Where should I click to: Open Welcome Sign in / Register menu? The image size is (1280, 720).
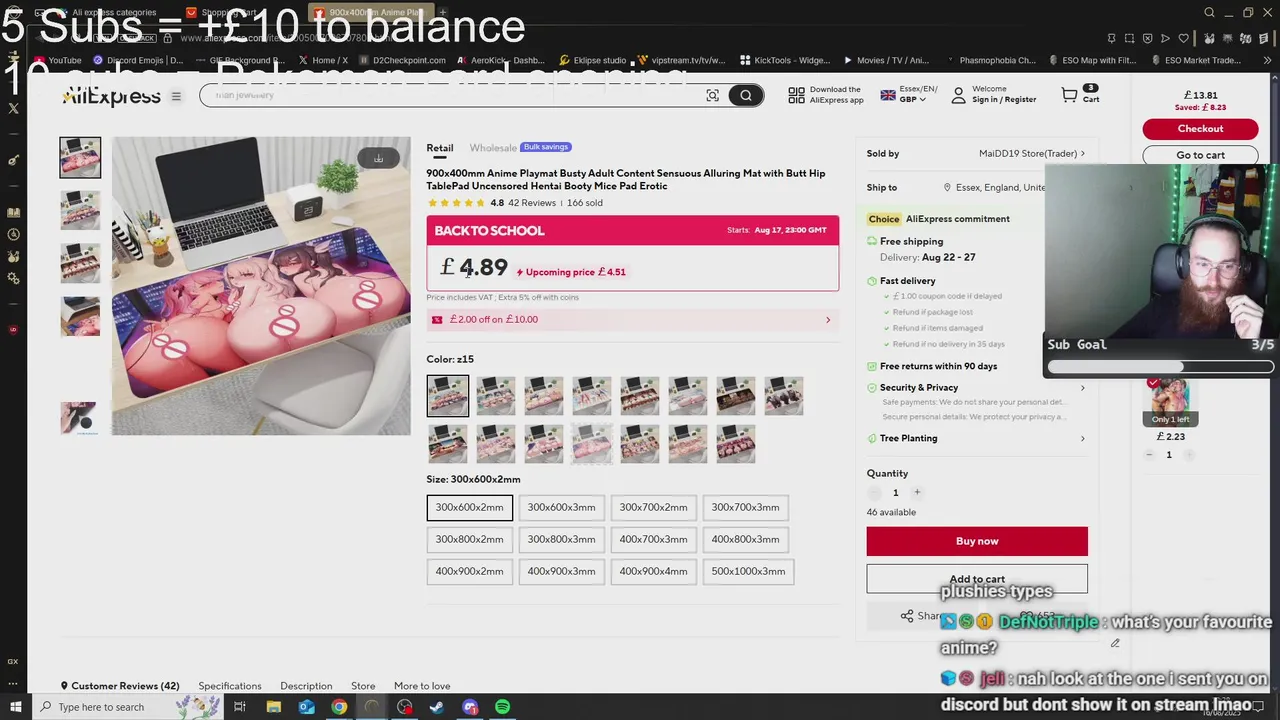(x=993, y=95)
